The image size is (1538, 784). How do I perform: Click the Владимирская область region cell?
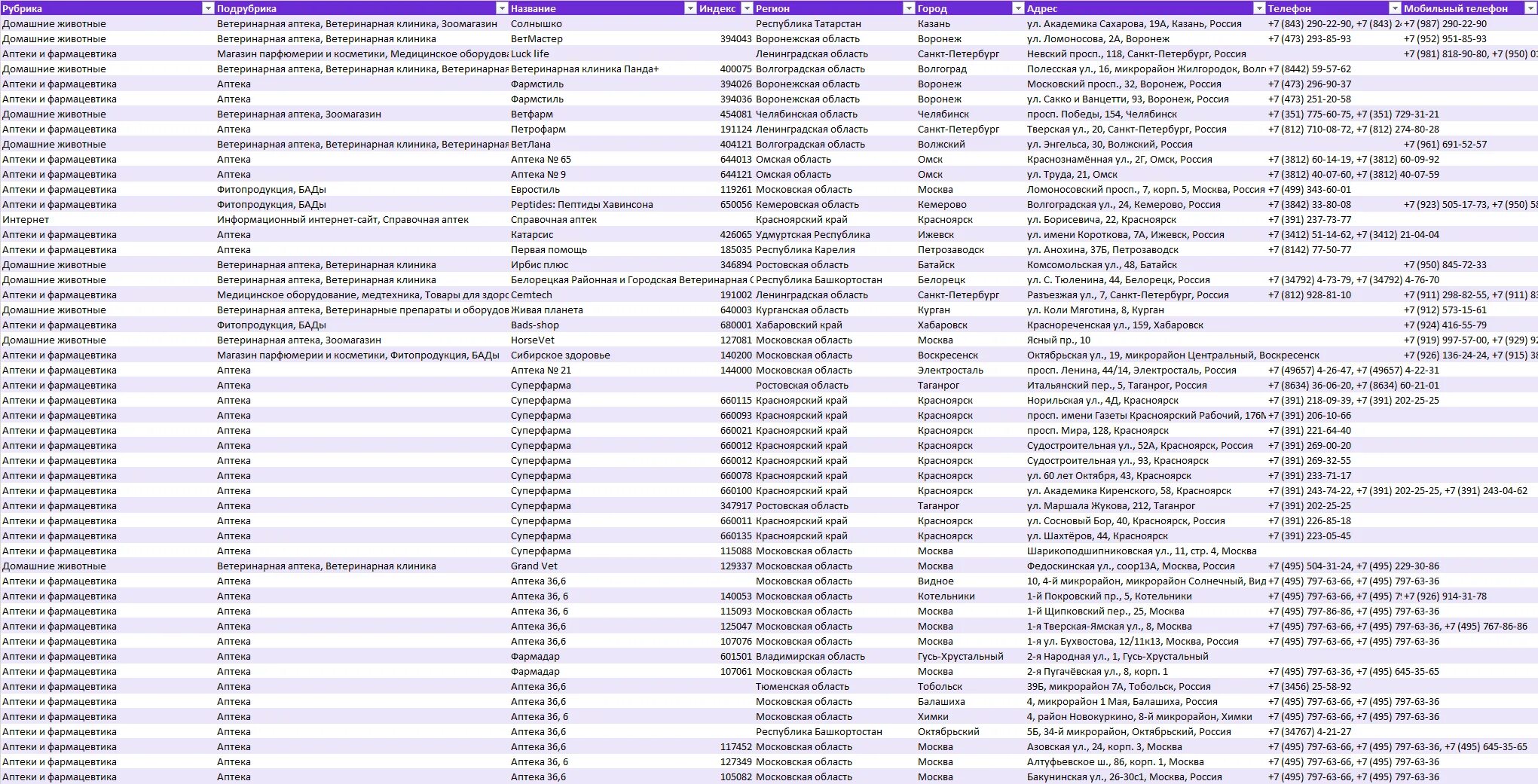[x=834, y=656]
